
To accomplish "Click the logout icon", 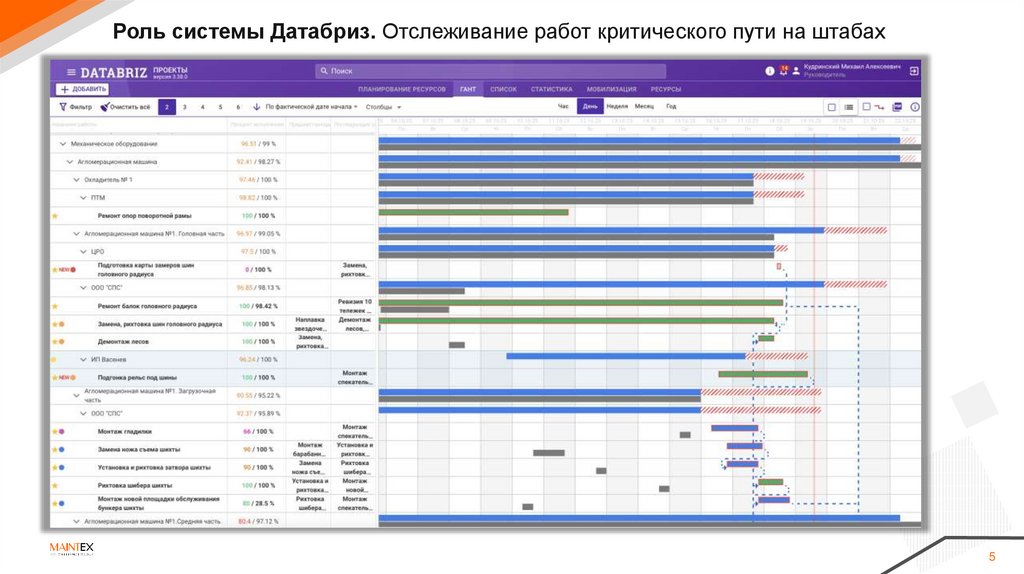I will [x=914, y=71].
